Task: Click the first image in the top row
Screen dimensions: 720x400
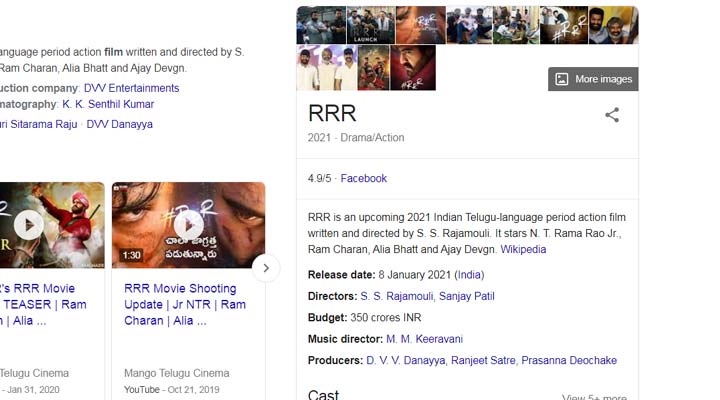Action: pos(320,25)
